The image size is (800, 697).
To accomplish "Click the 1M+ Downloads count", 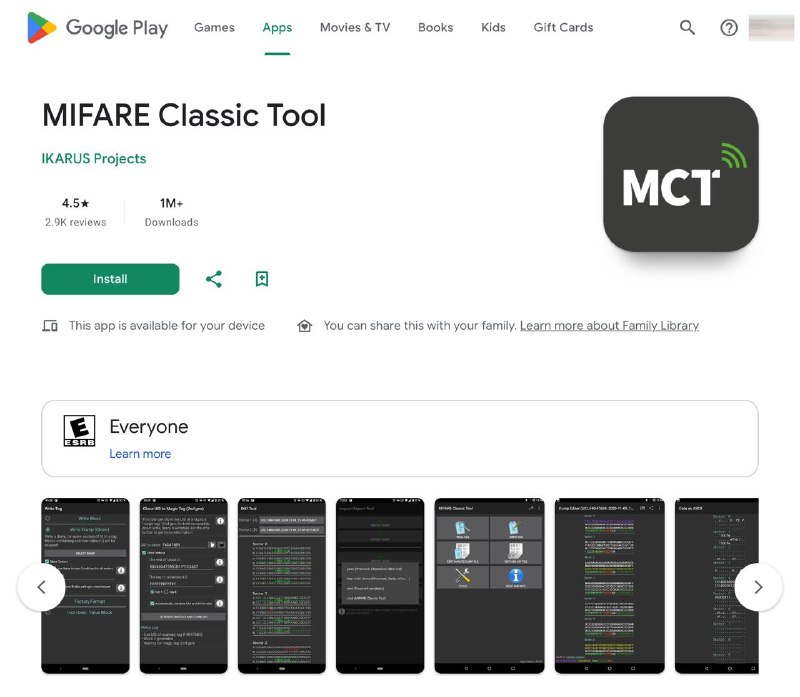I will [171, 212].
